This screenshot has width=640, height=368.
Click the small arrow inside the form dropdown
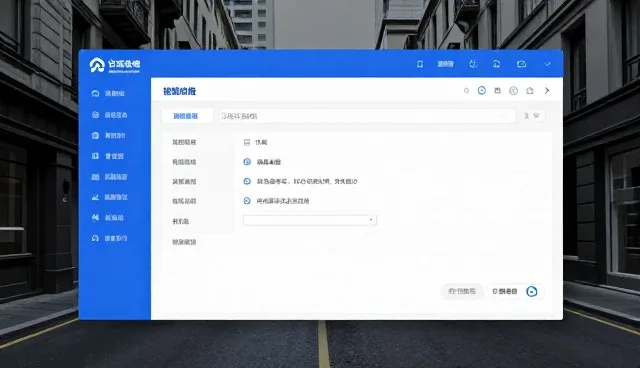(x=371, y=220)
